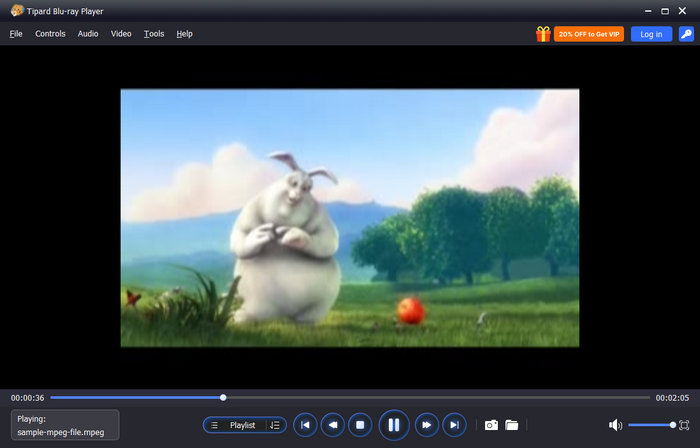Seek to a later point on progress bar
This screenshot has width=700, height=448.
pos(438,398)
